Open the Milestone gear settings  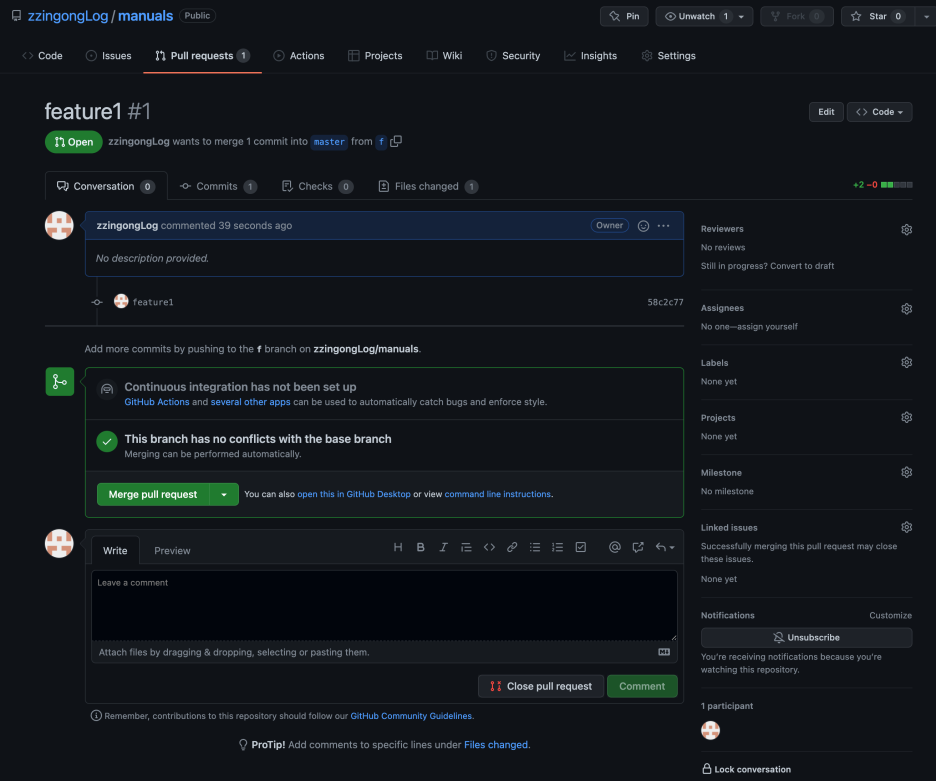906,472
